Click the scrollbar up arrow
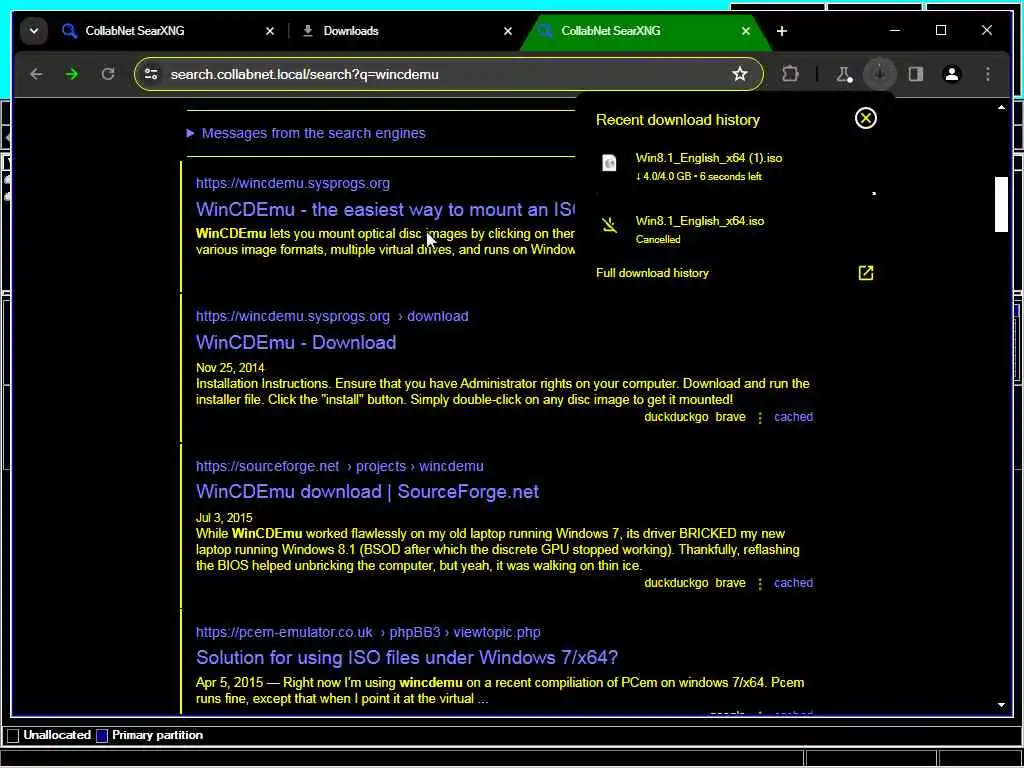1024x768 pixels. pos(1001,107)
